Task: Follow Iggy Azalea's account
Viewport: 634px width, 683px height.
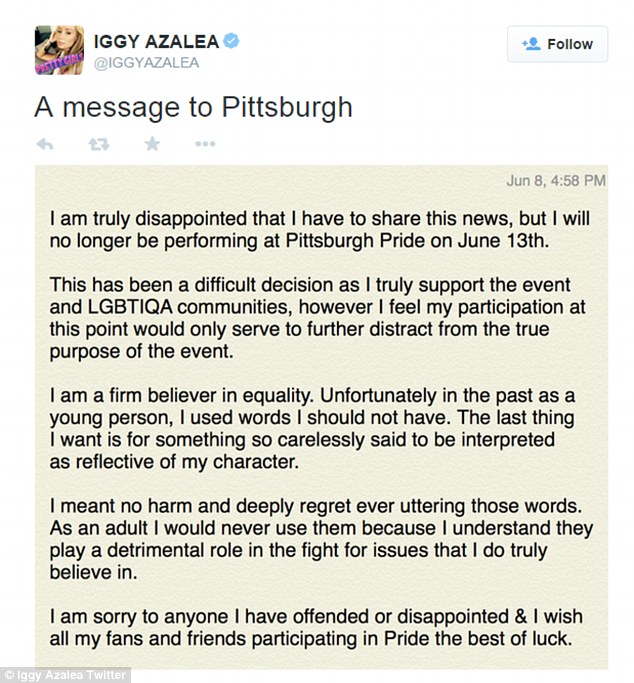Action: click(x=557, y=44)
